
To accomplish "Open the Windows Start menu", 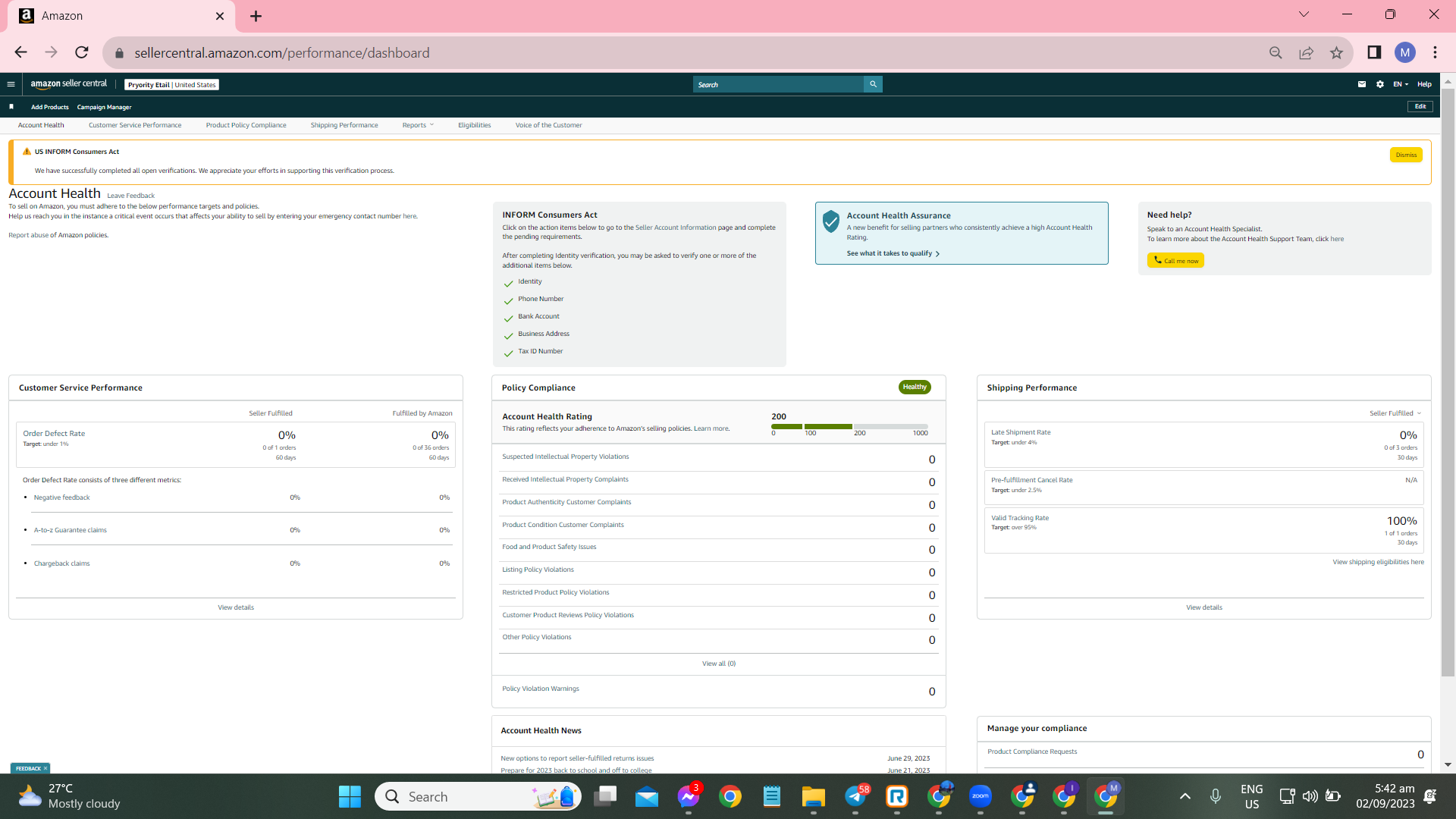I will (350, 796).
